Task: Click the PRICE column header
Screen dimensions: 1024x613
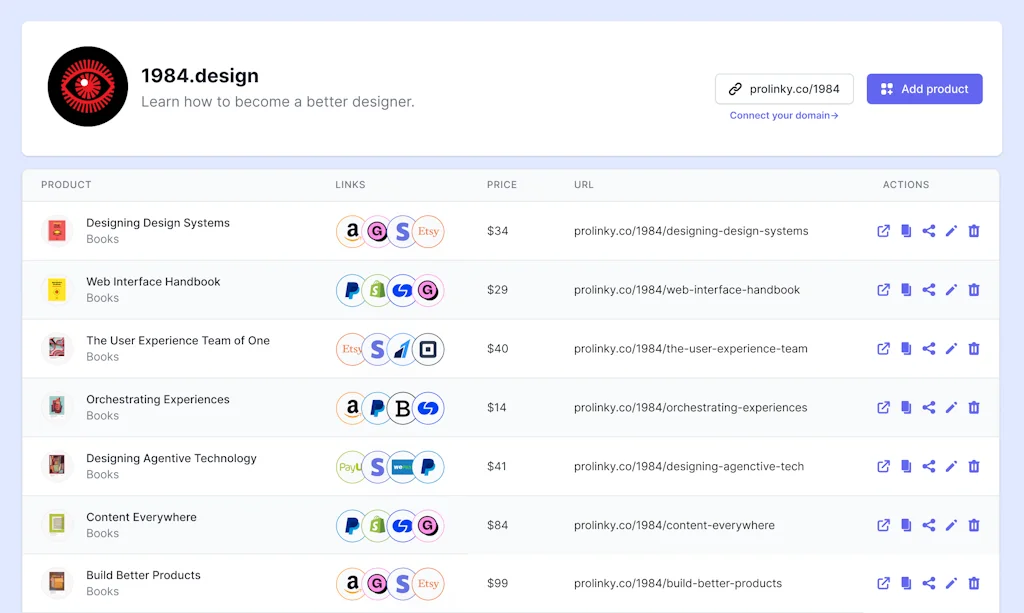Action: tap(502, 184)
